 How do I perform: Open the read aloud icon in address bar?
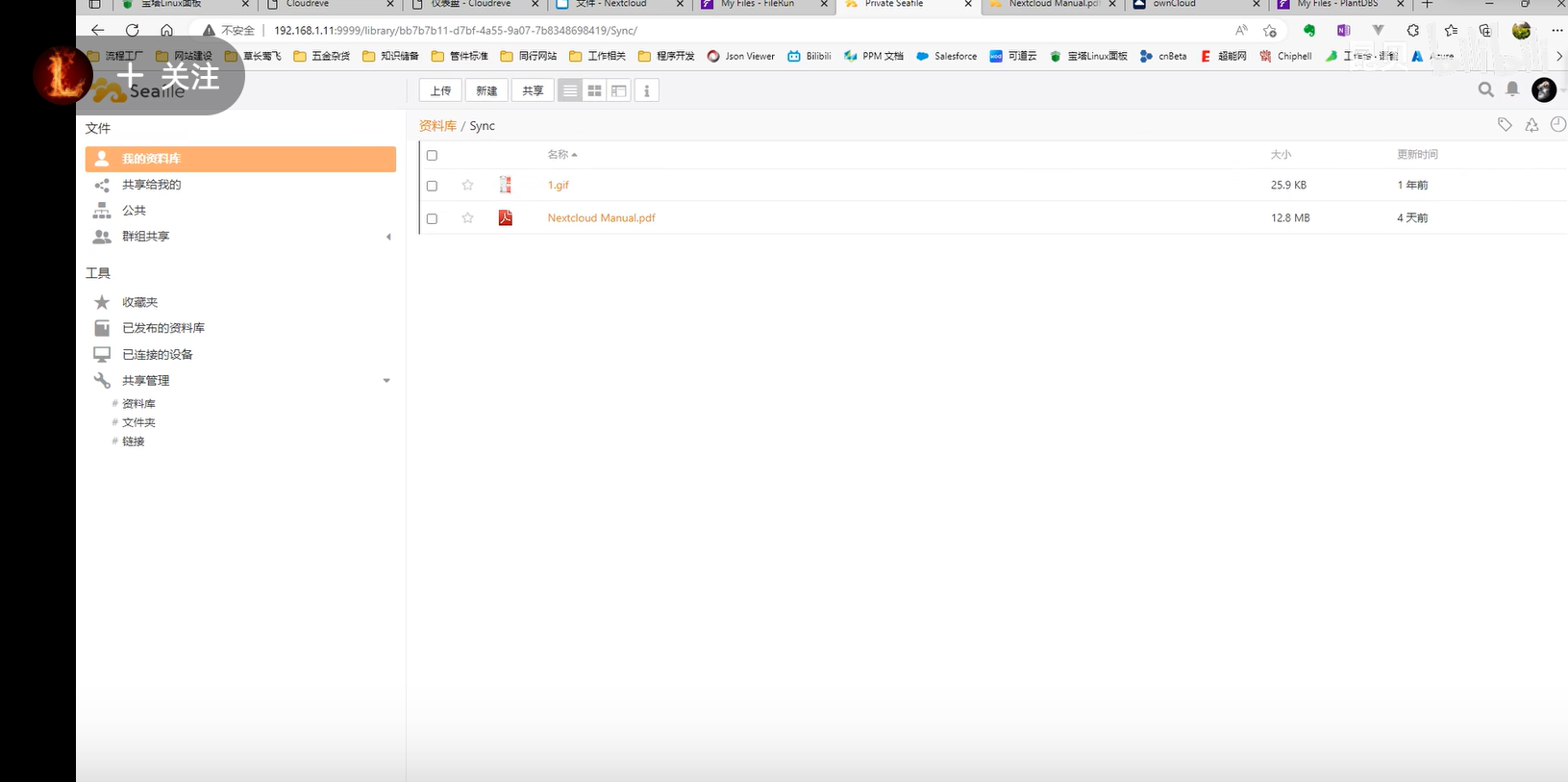(1241, 31)
